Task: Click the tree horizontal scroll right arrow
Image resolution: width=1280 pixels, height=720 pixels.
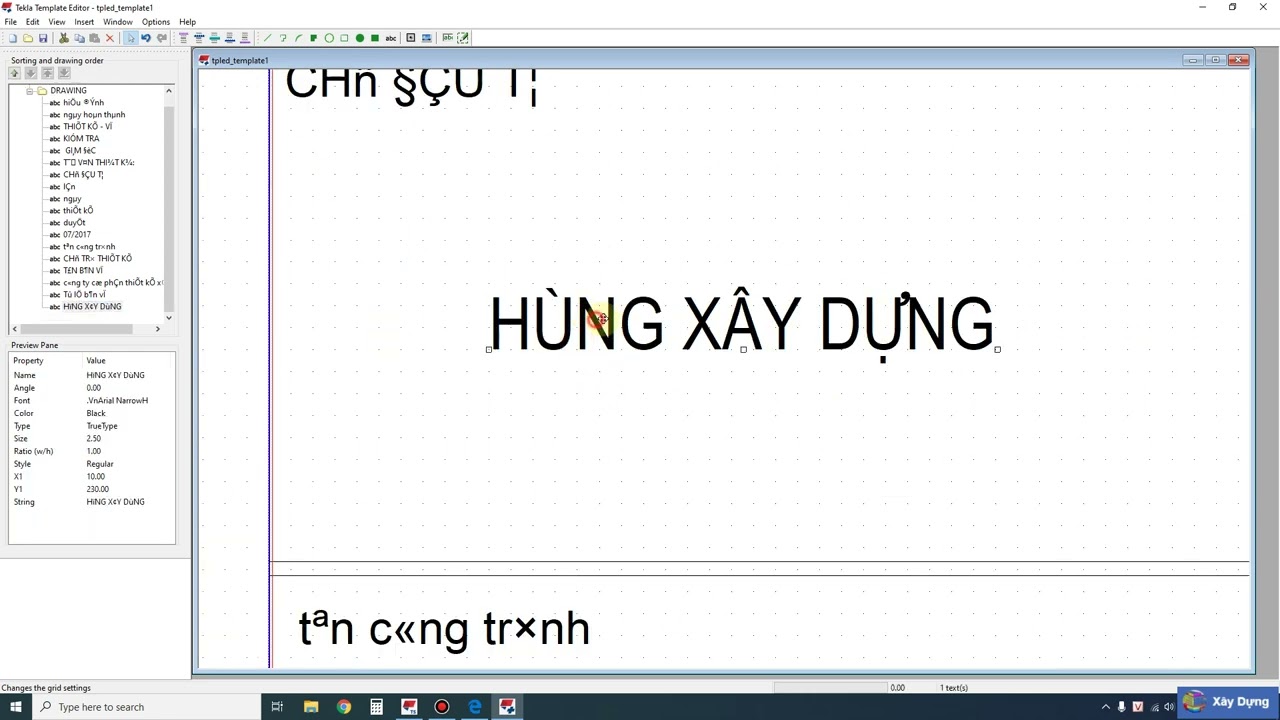Action: coord(157,329)
